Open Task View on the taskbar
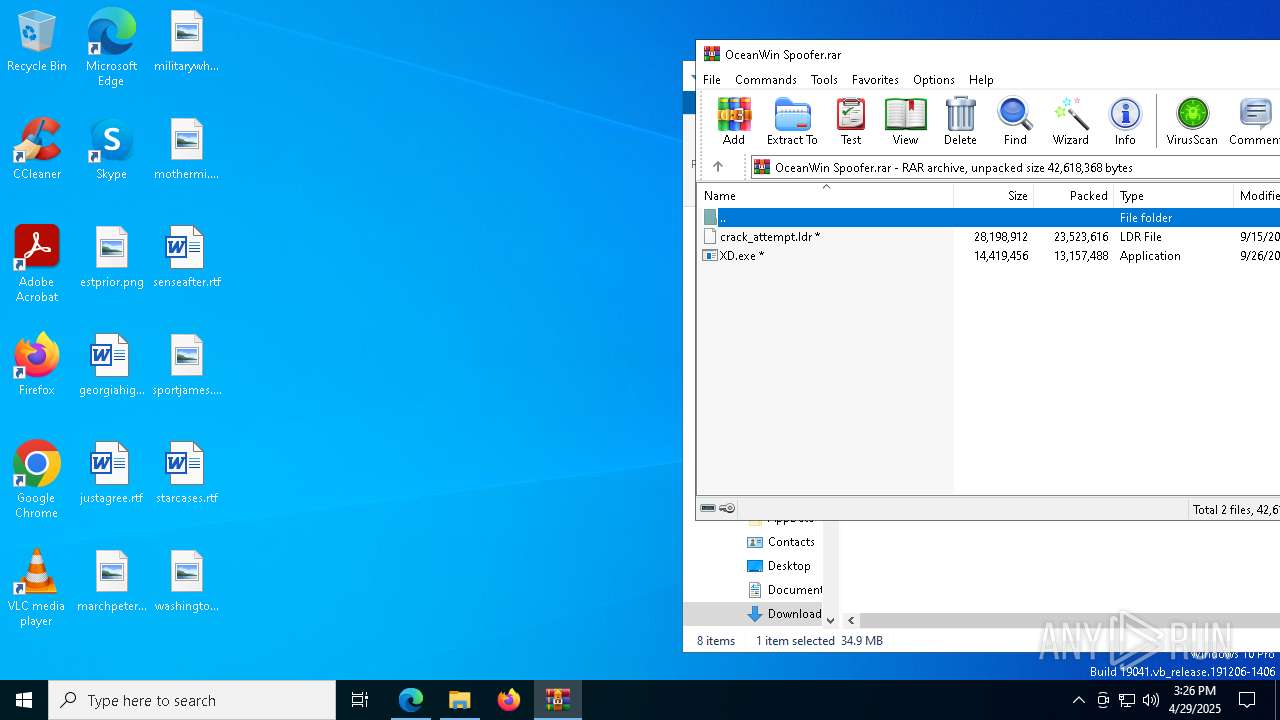Viewport: 1280px width, 720px height. click(360, 700)
